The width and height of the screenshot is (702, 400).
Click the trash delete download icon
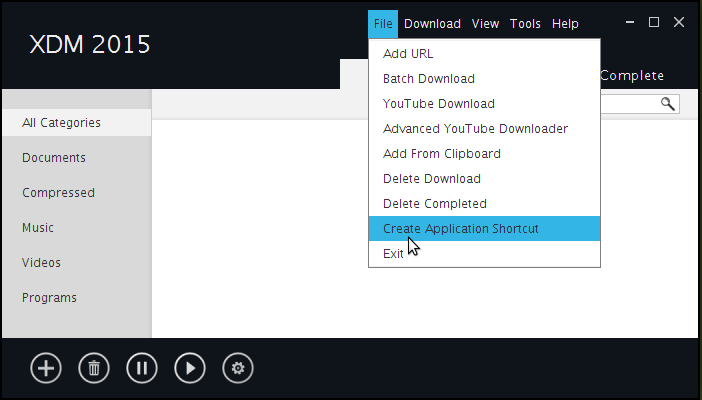point(94,368)
